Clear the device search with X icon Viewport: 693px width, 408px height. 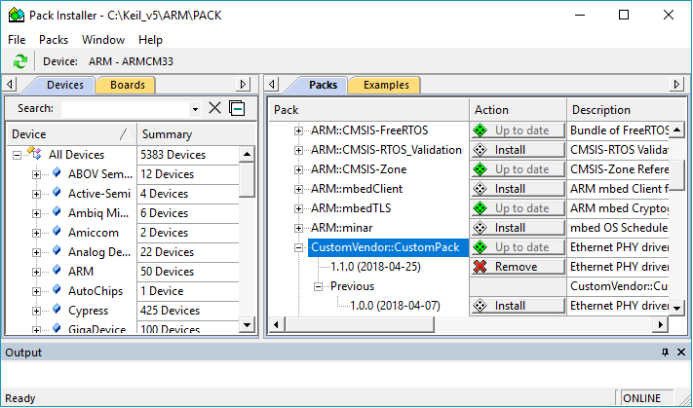[x=214, y=108]
